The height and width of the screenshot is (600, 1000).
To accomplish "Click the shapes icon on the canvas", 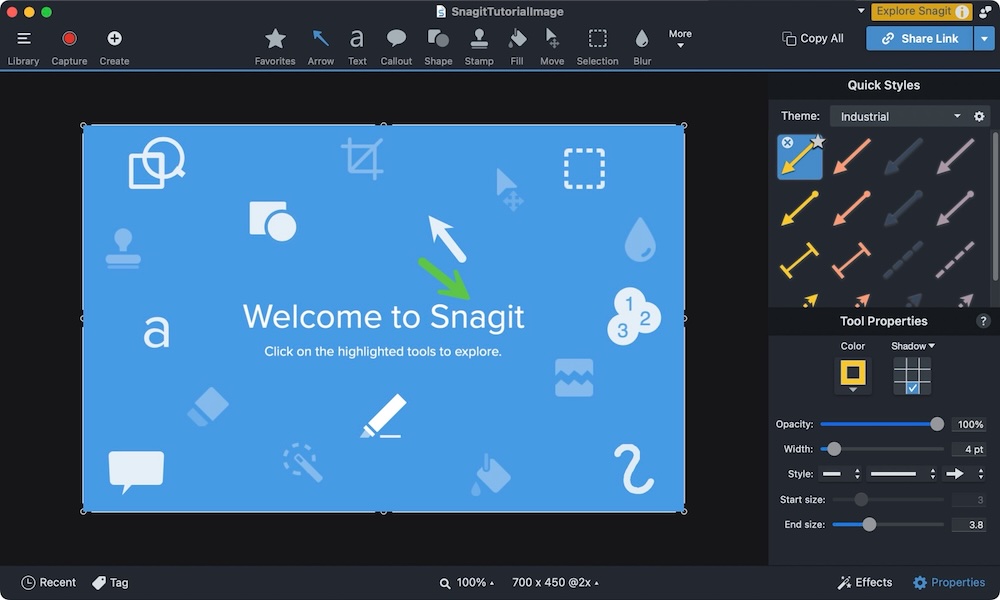I will point(273,221).
